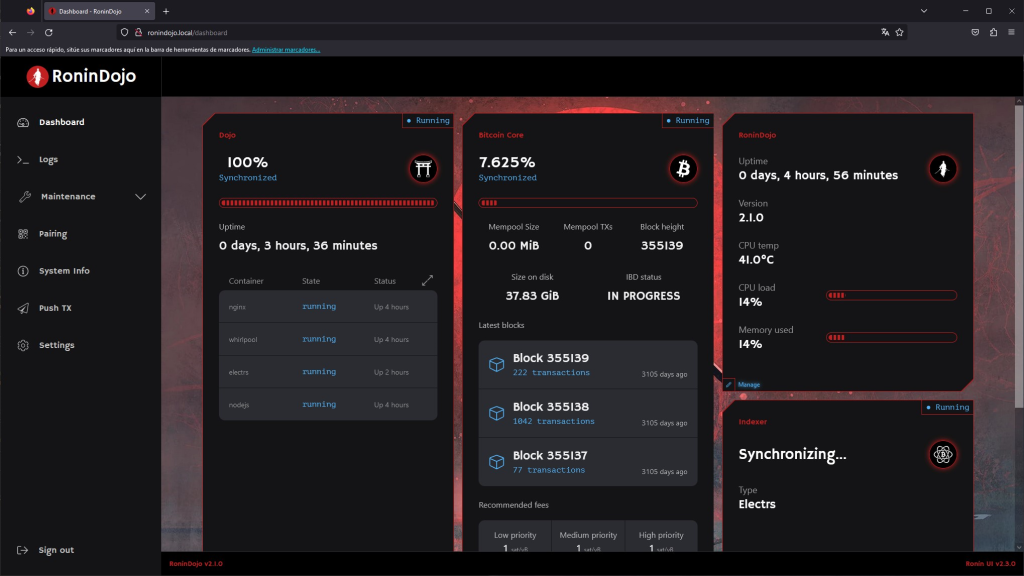Click the cube icon beside Block 355139

pos(496,364)
